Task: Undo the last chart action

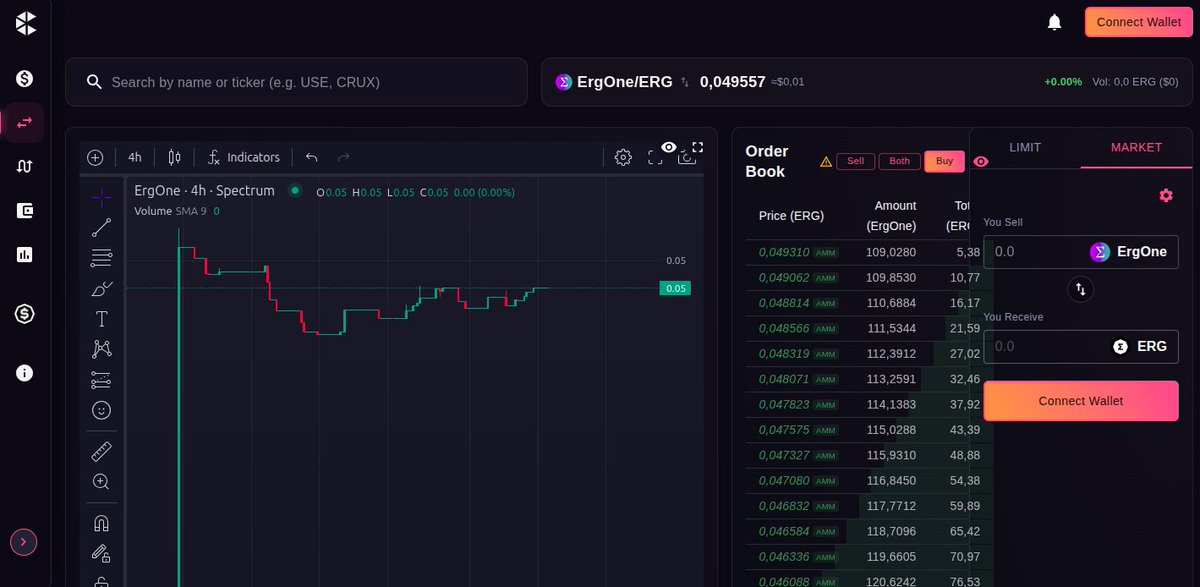Action: point(312,157)
